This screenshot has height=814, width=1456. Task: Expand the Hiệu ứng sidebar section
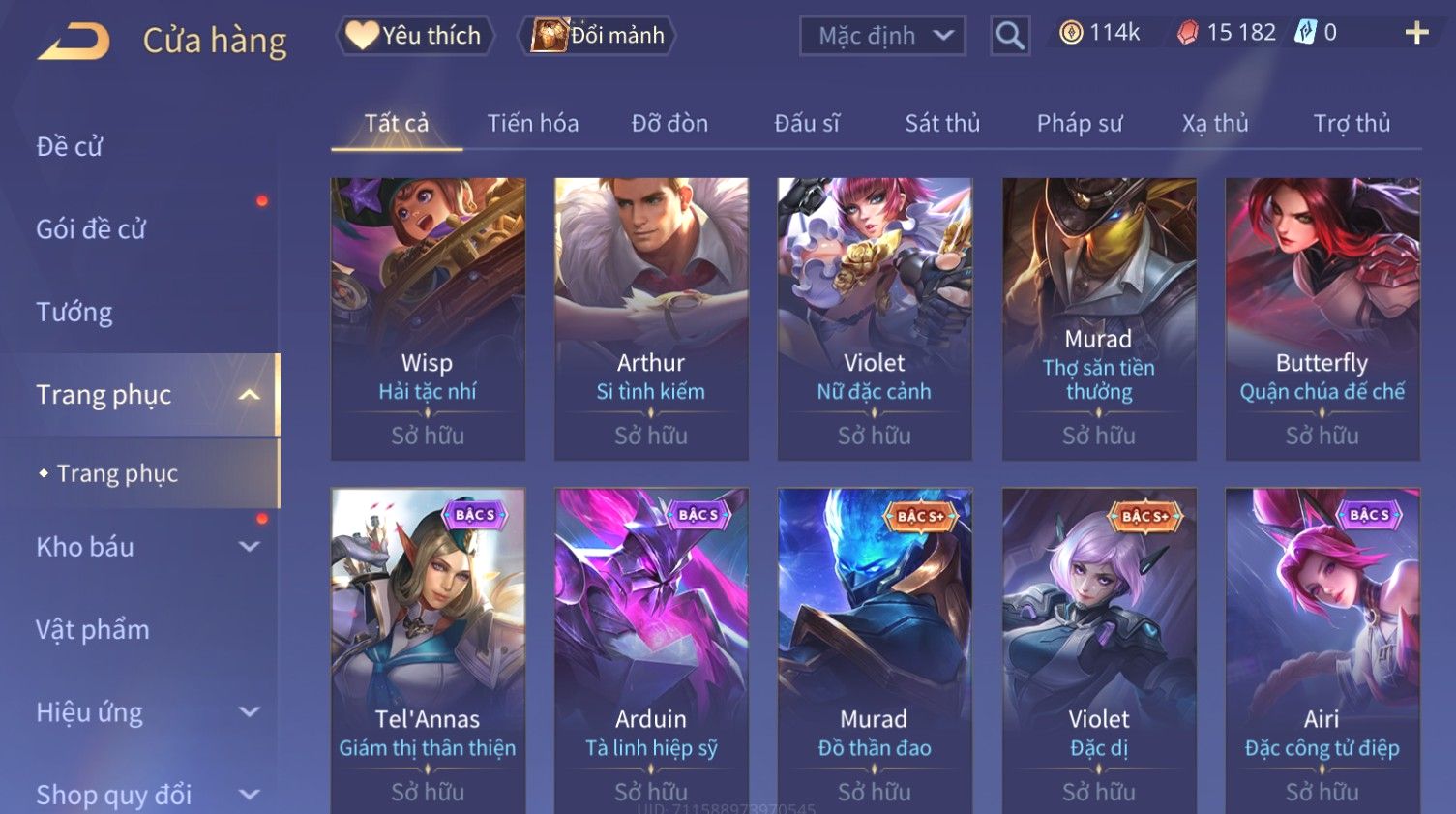pos(249,712)
